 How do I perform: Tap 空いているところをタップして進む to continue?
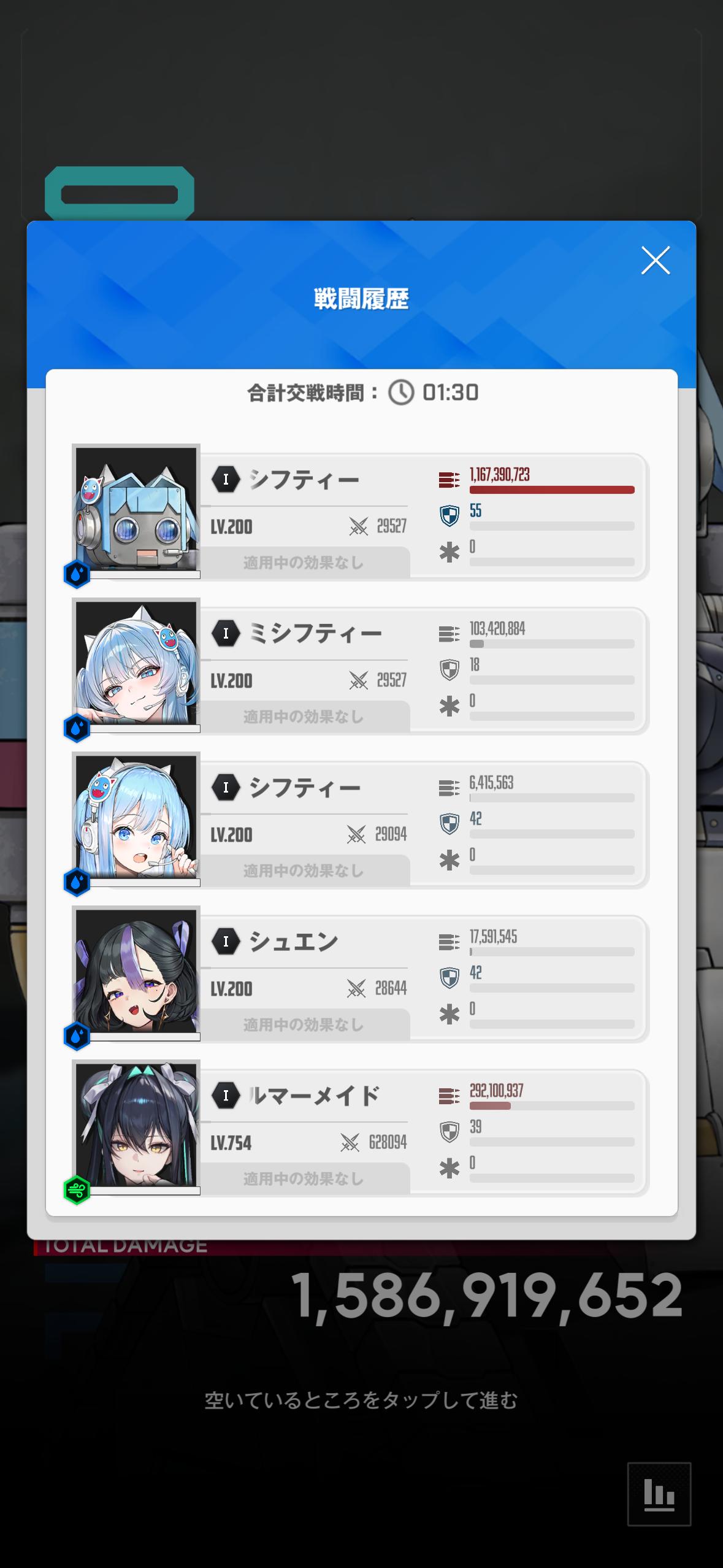[x=361, y=1400]
